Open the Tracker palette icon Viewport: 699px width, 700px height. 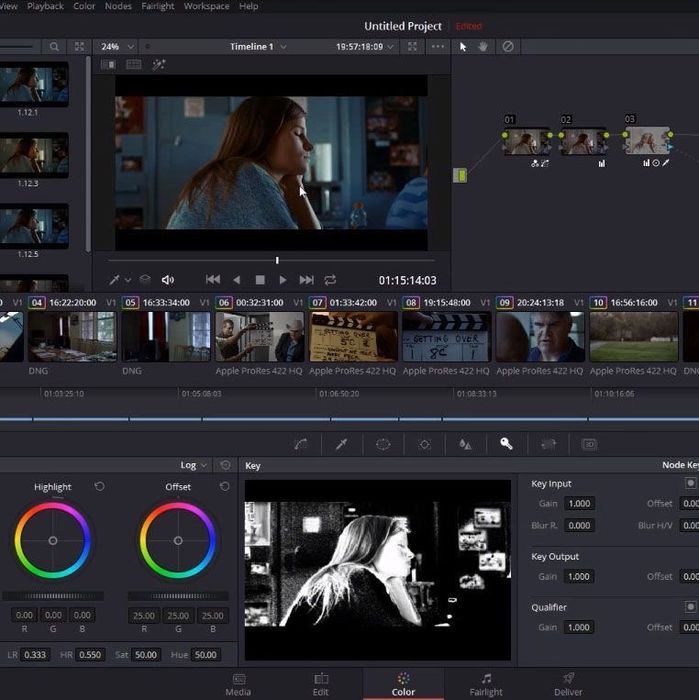tap(424, 444)
